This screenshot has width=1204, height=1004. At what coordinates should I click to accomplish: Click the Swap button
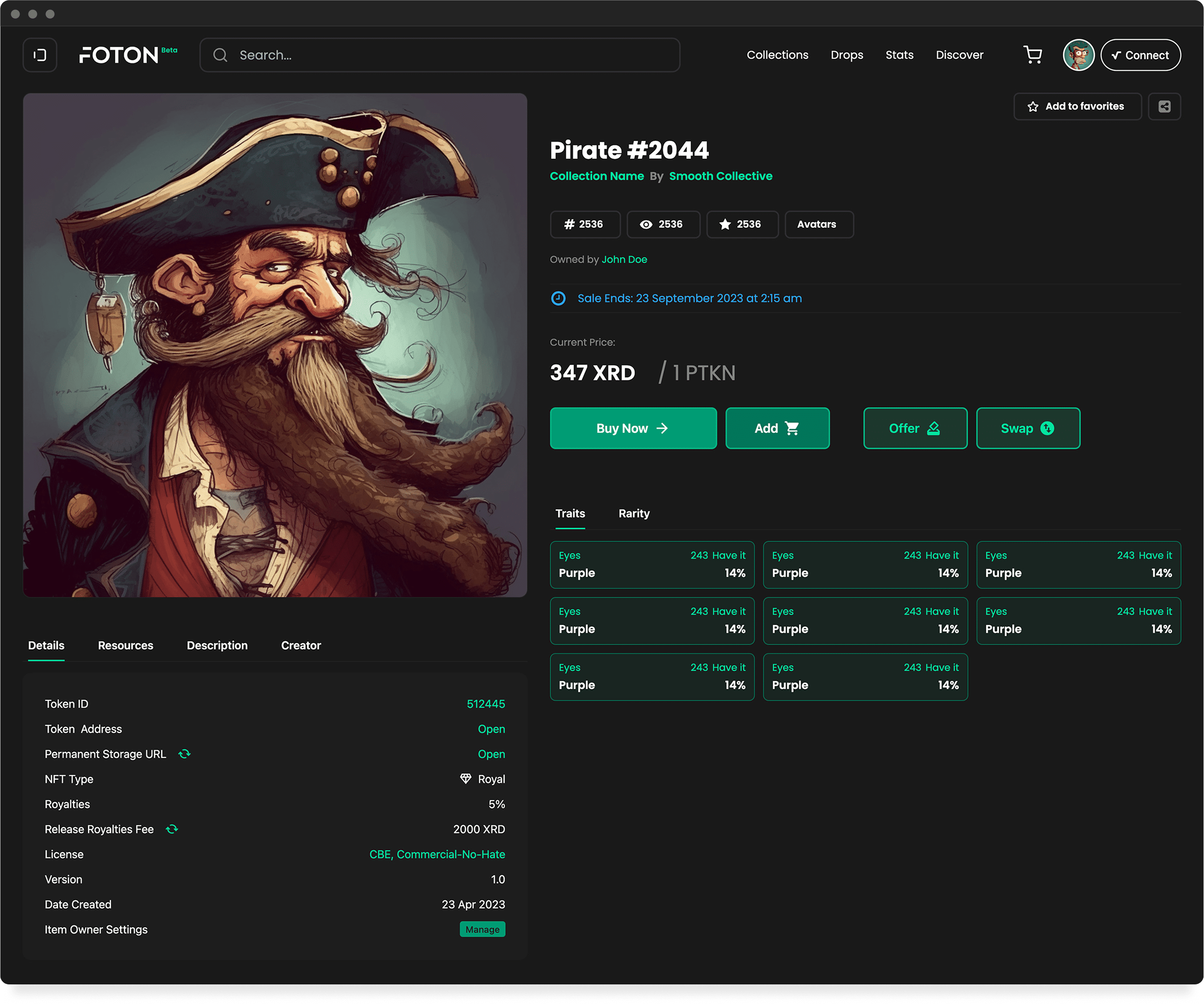click(x=1027, y=428)
